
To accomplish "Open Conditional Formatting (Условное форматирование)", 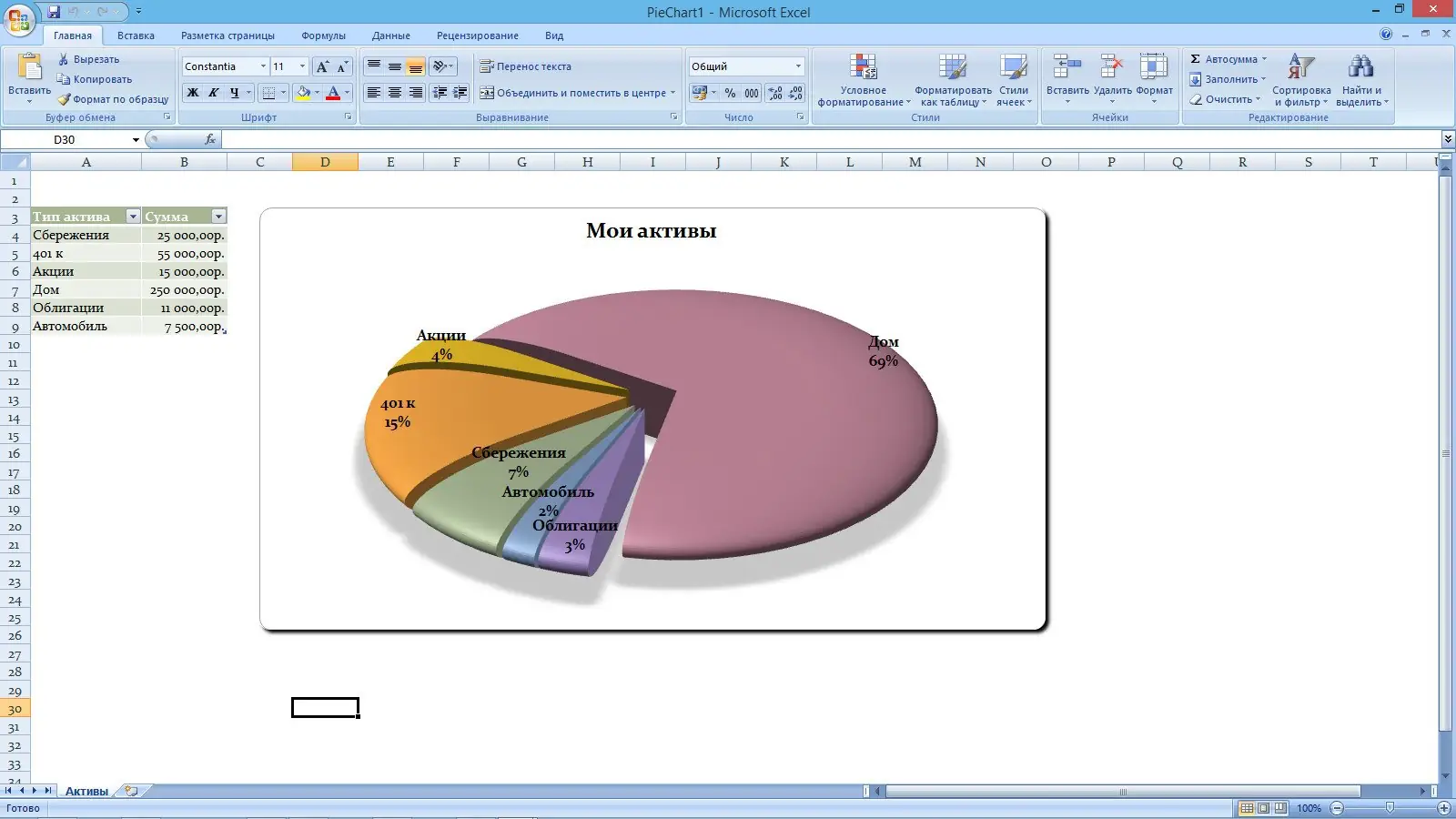I will [864, 80].
